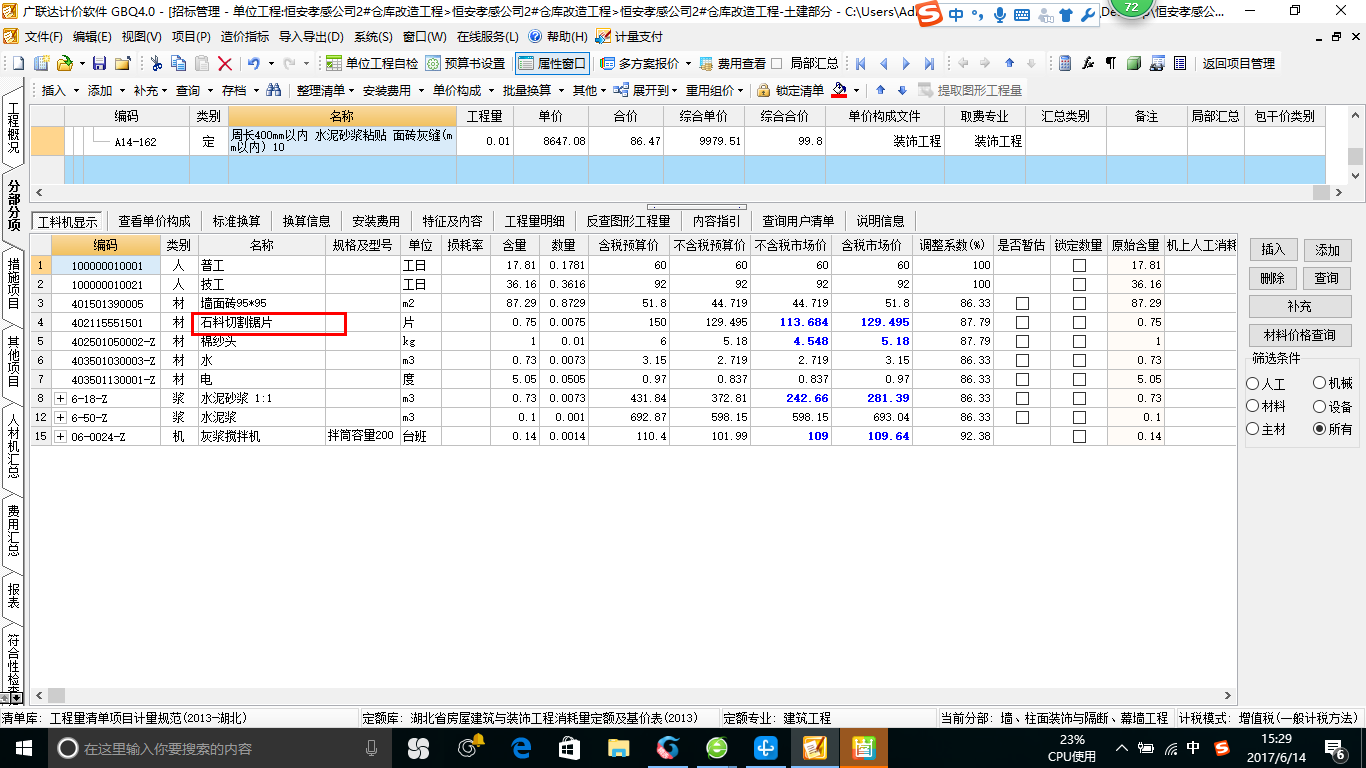Click the next record triangle arrow
Viewport: 1366px width, 768px height.
pyautogui.click(x=906, y=63)
